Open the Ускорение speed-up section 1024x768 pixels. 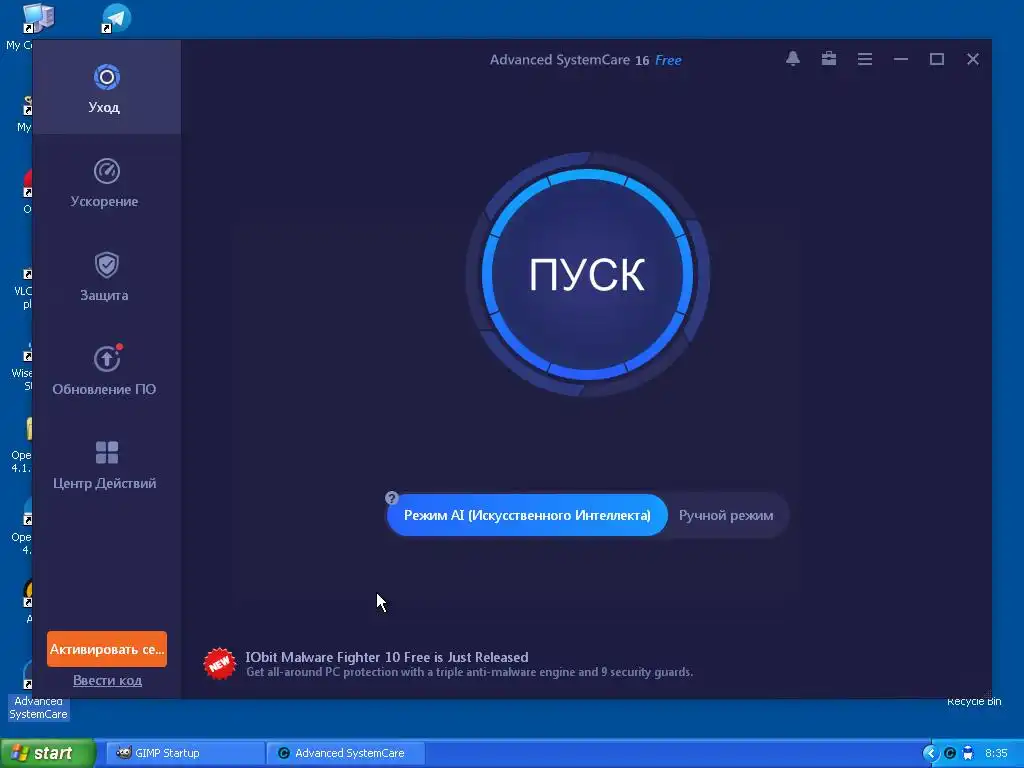click(x=106, y=182)
